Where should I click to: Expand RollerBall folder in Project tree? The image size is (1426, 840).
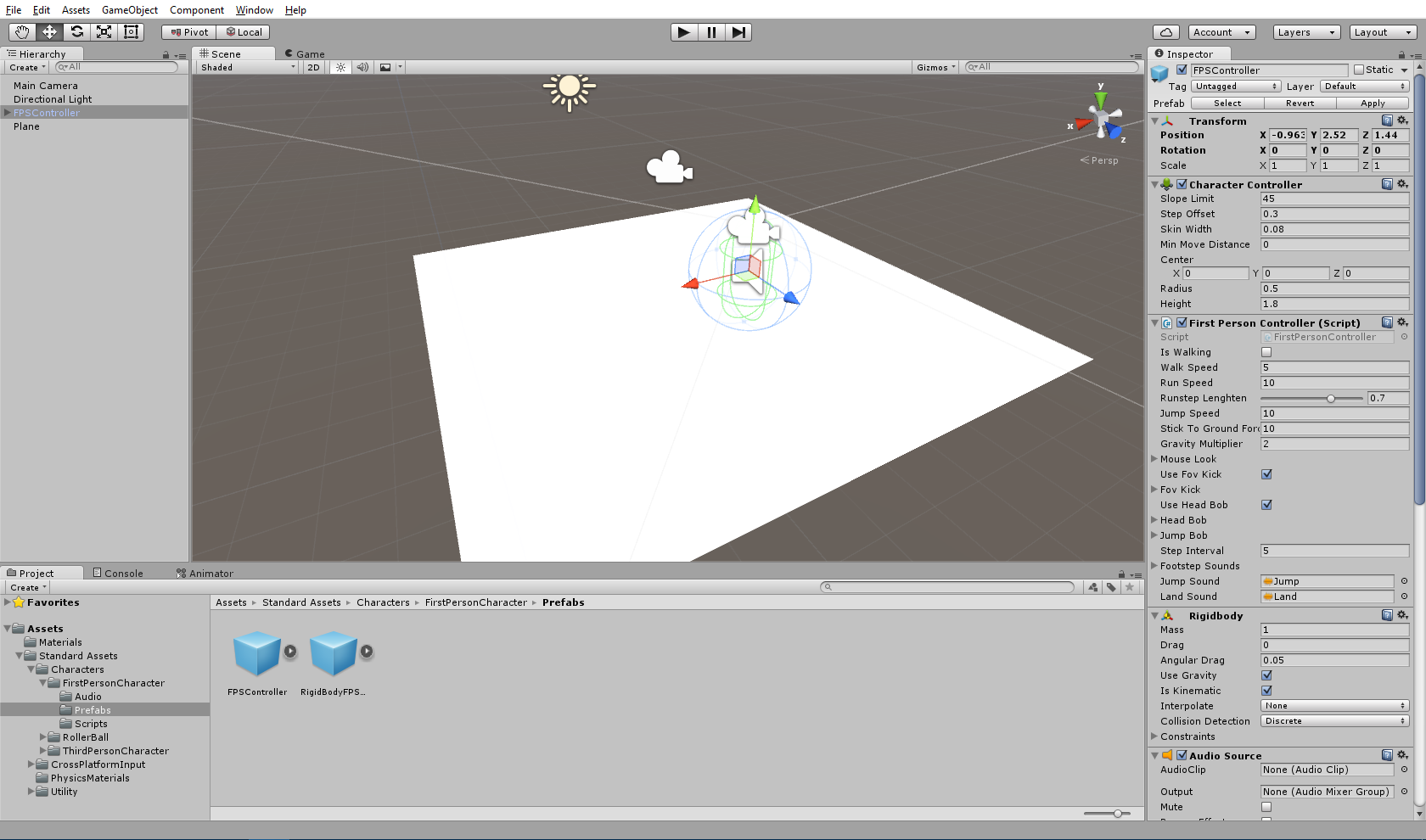coord(43,737)
